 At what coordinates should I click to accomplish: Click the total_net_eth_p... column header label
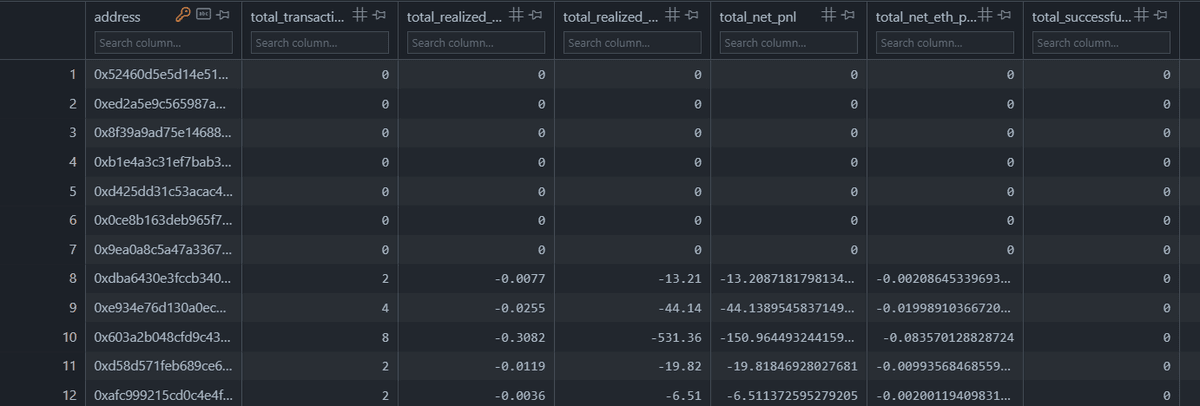coord(924,16)
